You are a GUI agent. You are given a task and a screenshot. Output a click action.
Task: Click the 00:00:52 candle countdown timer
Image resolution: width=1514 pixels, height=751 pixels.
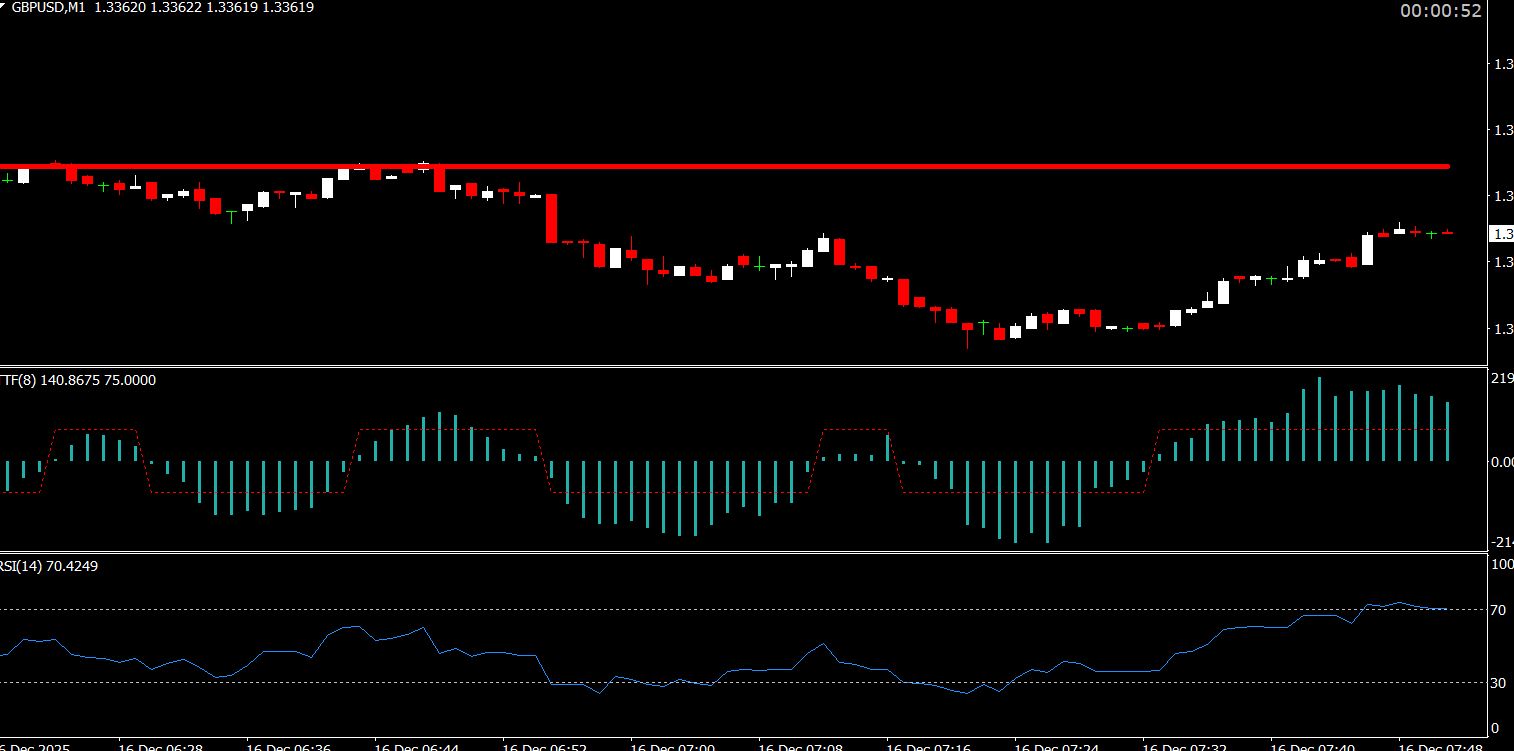(1440, 11)
